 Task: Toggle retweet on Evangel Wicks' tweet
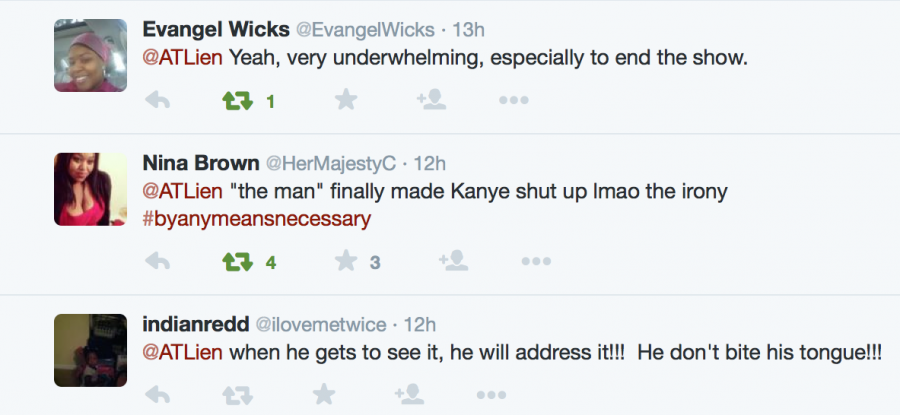237,101
